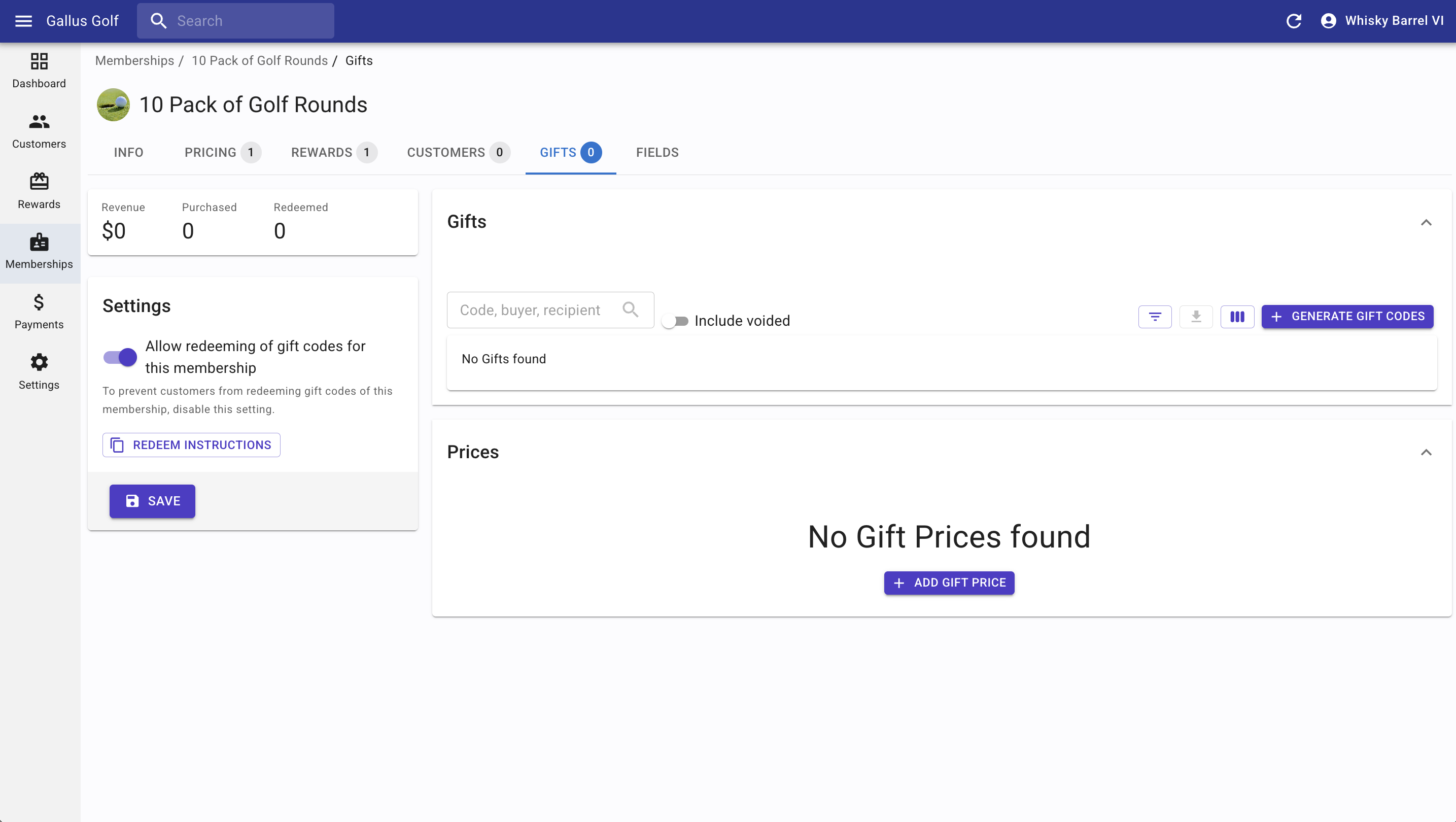Click the refresh icon in header
Screen dimensions: 1456x822
click(x=1294, y=21)
